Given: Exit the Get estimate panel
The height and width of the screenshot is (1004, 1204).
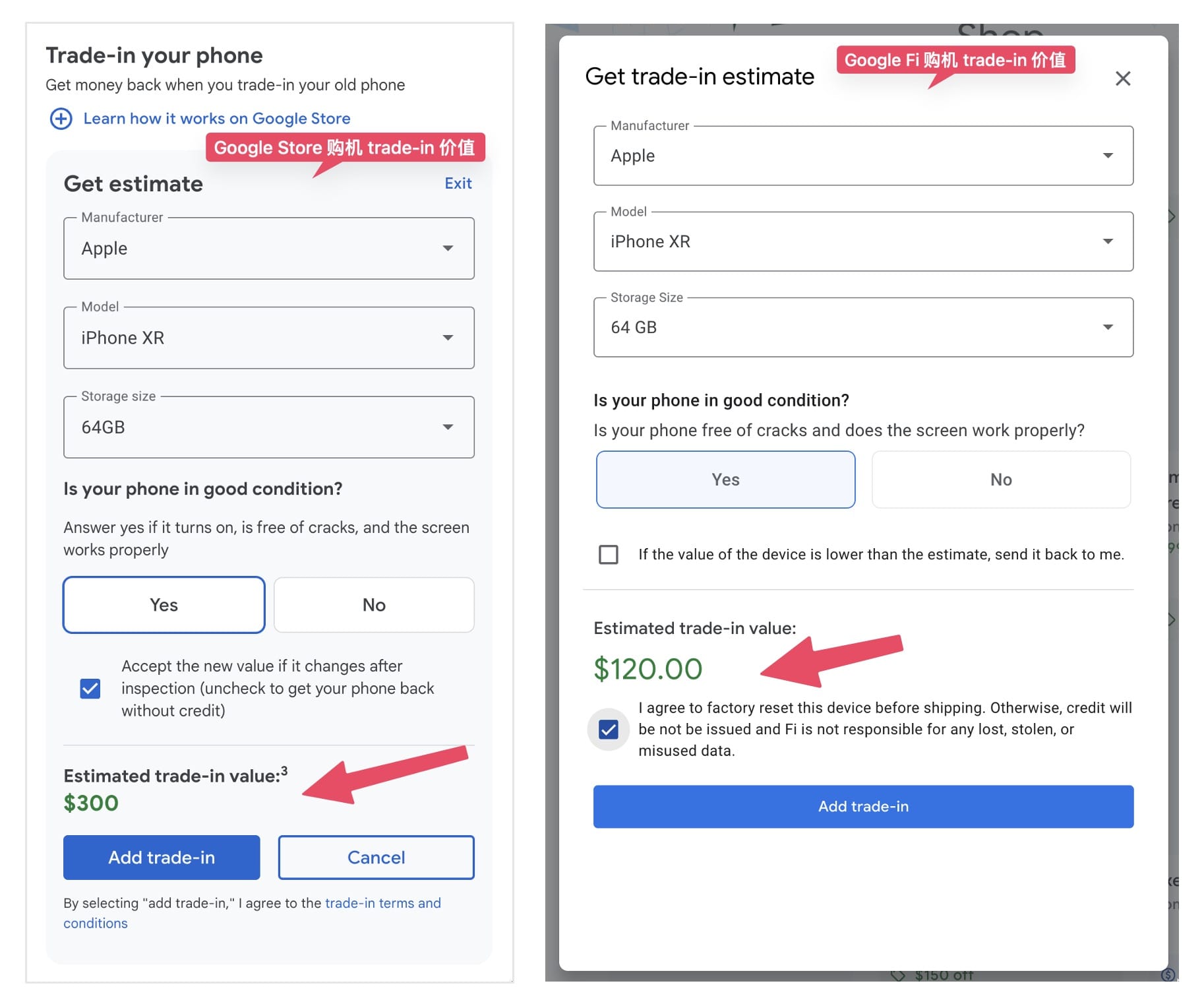Looking at the screenshot, I should pos(458,183).
